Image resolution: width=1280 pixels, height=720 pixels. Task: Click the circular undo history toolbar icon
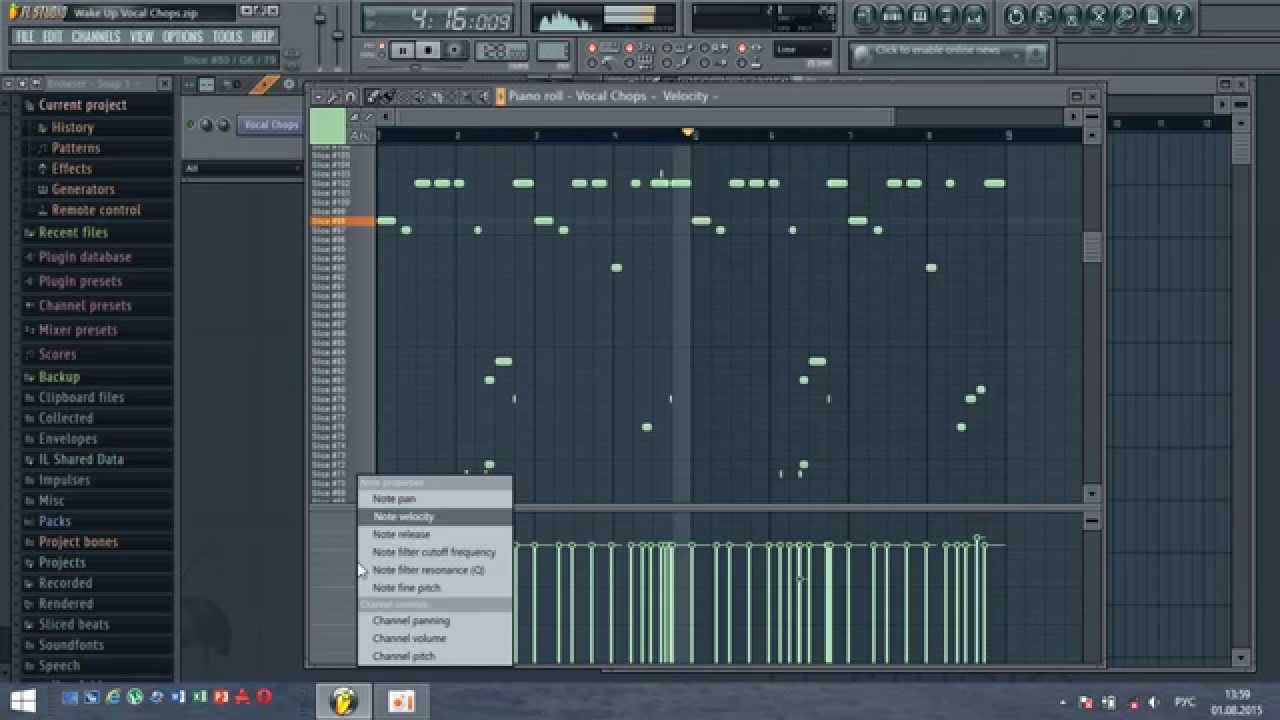[x=1016, y=17]
